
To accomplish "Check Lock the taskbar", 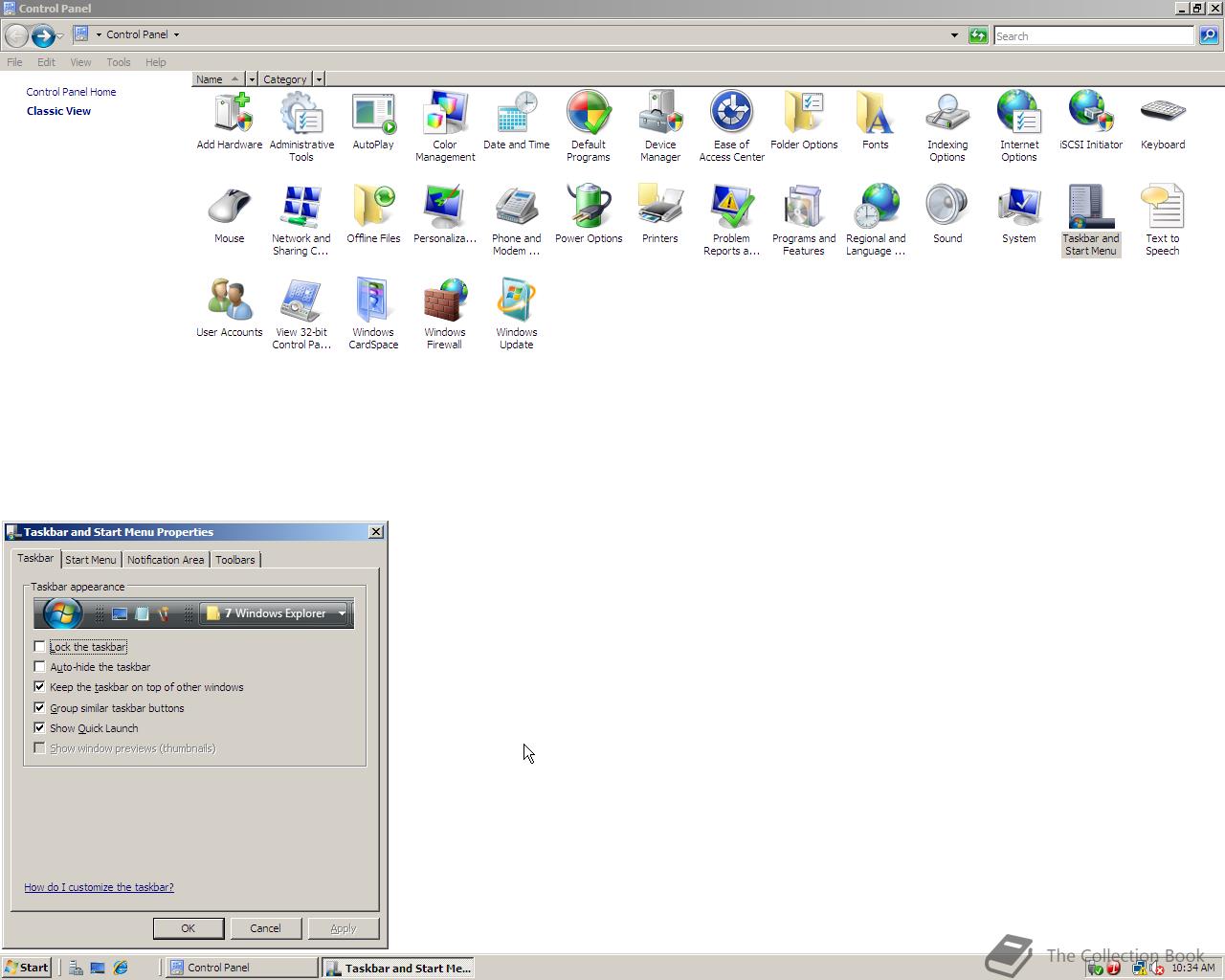I will click(39, 647).
